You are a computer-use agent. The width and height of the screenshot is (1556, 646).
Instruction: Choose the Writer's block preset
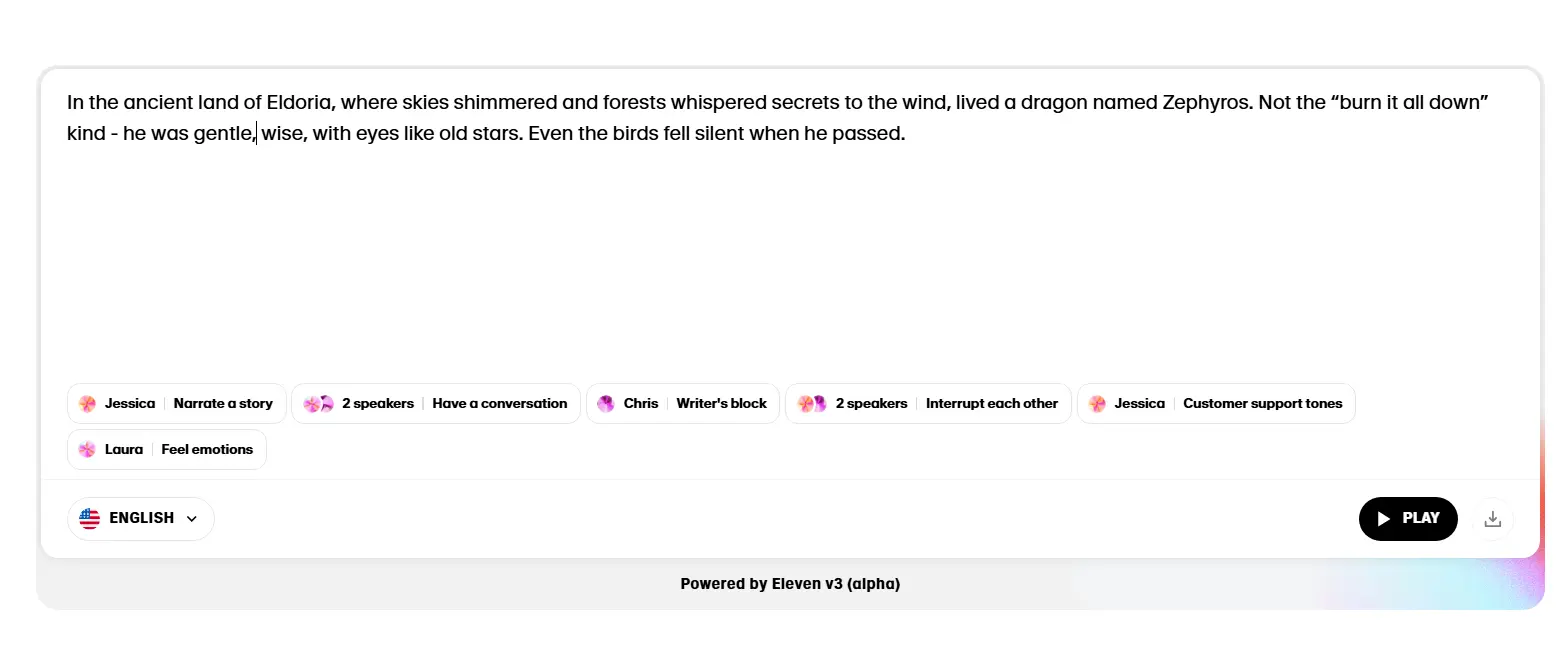pos(721,403)
